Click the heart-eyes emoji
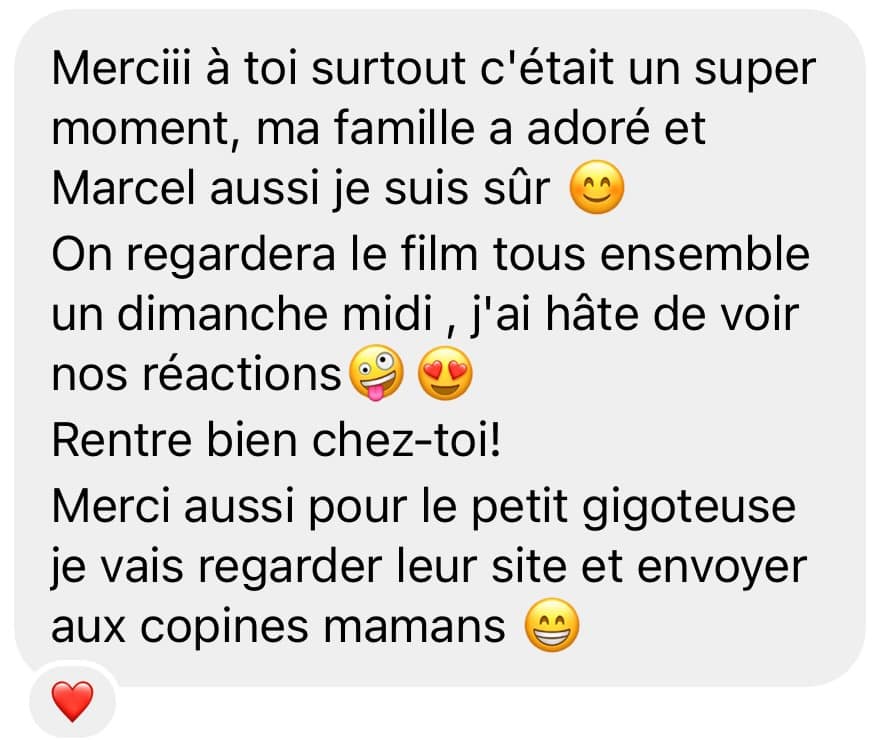 coord(445,373)
